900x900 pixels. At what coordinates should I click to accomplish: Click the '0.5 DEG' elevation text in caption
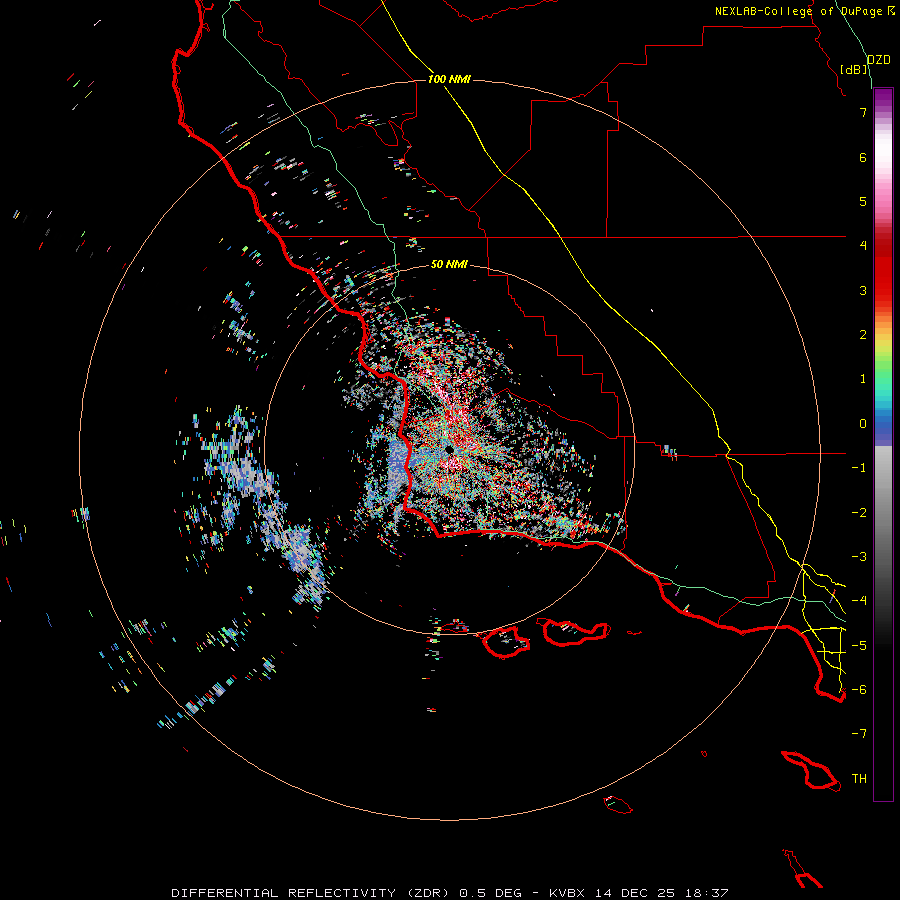pyautogui.click(x=490, y=893)
